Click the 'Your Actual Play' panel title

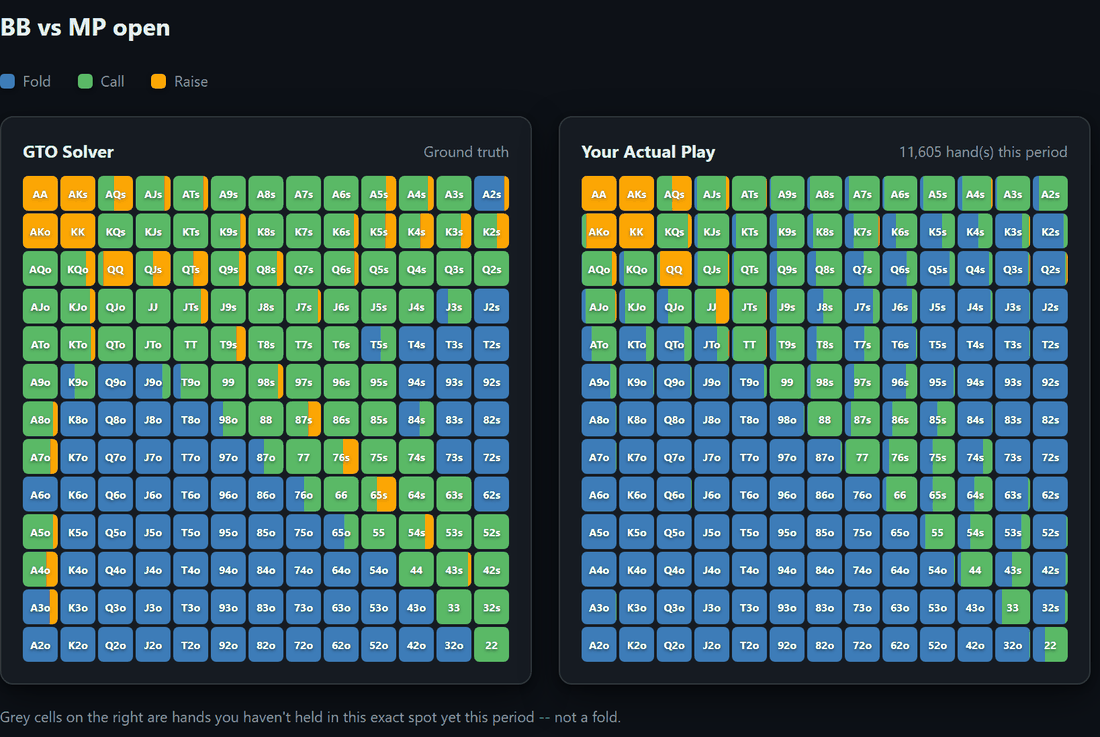(648, 152)
